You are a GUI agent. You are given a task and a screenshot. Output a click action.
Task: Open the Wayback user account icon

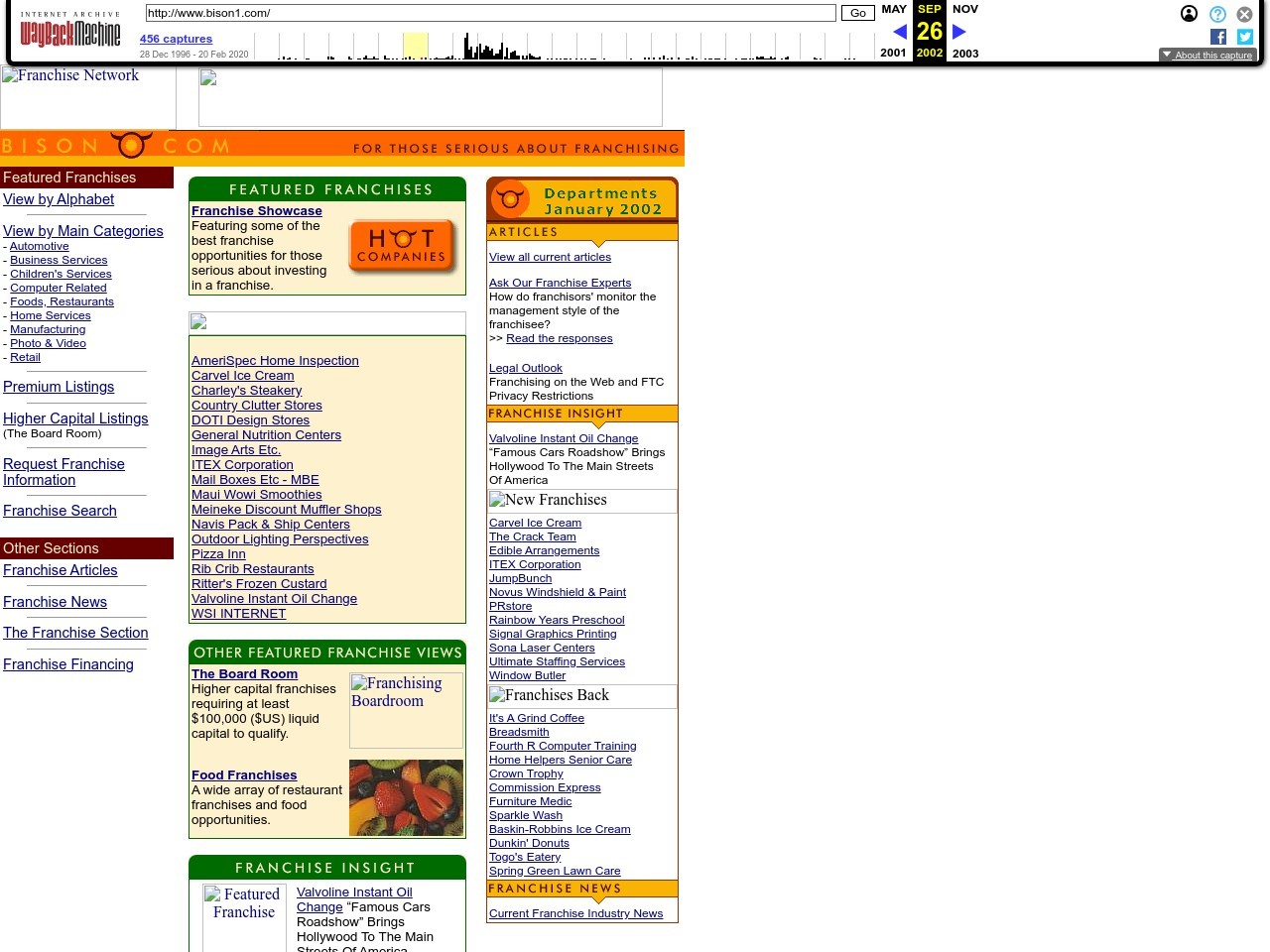tap(1189, 14)
